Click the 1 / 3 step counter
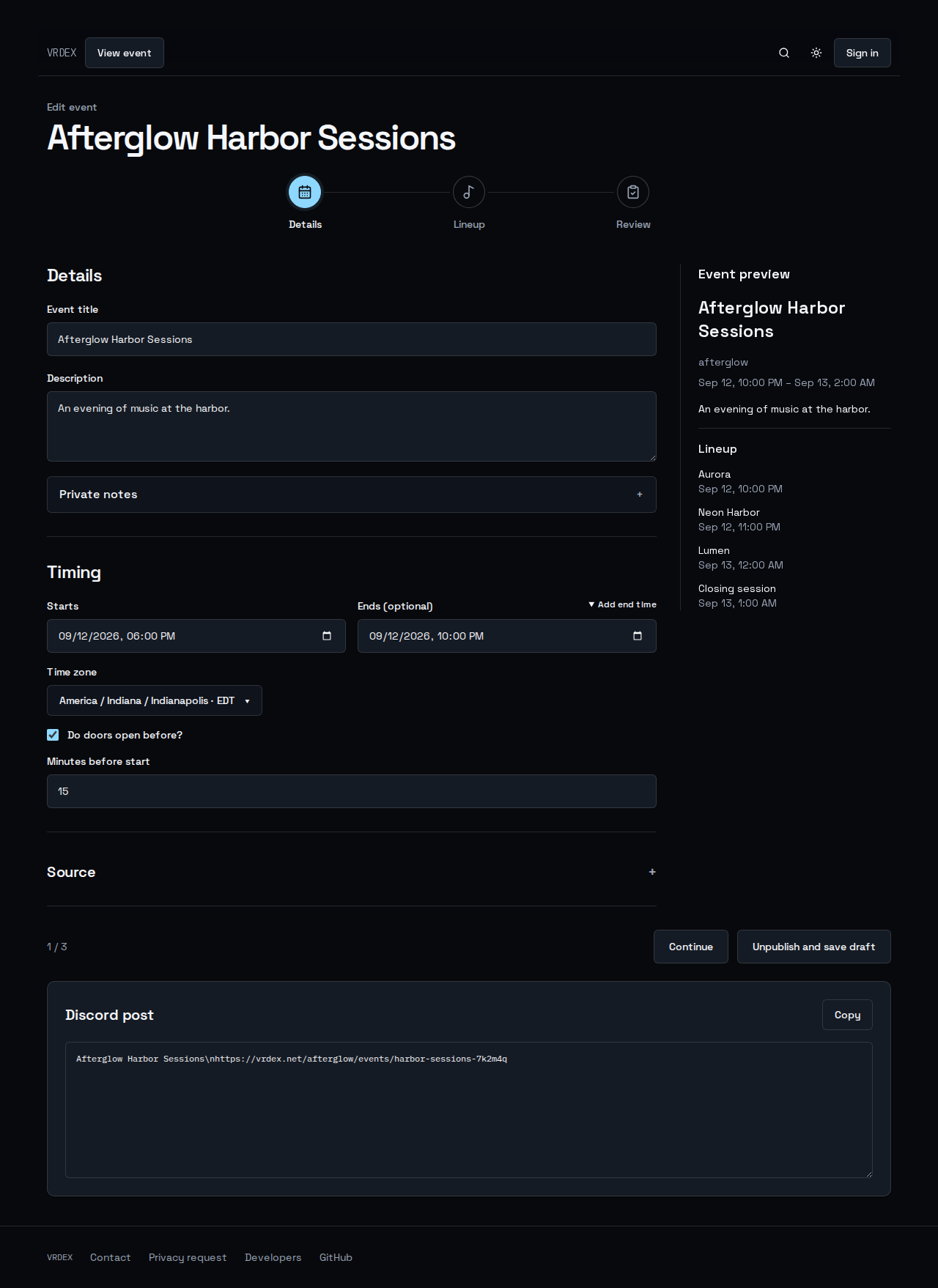Screen dimensions: 938x1288 tap(57, 947)
